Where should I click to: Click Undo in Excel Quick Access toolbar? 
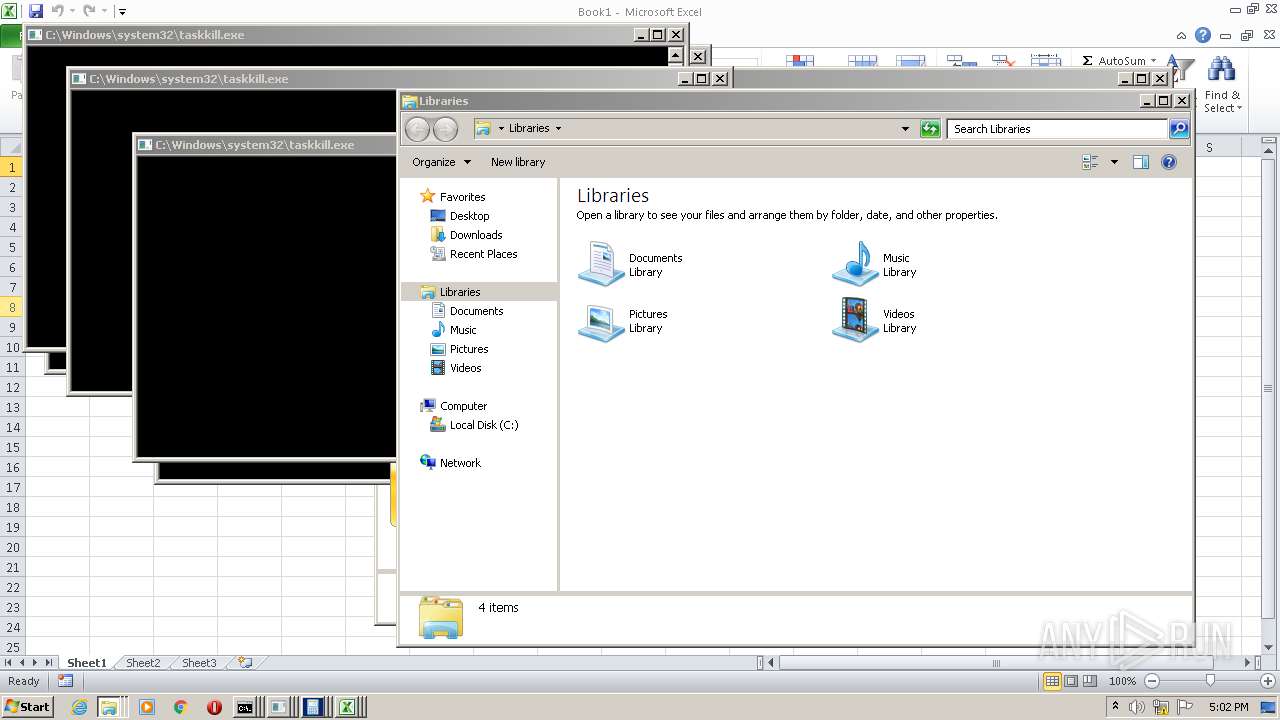coord(58,11)
